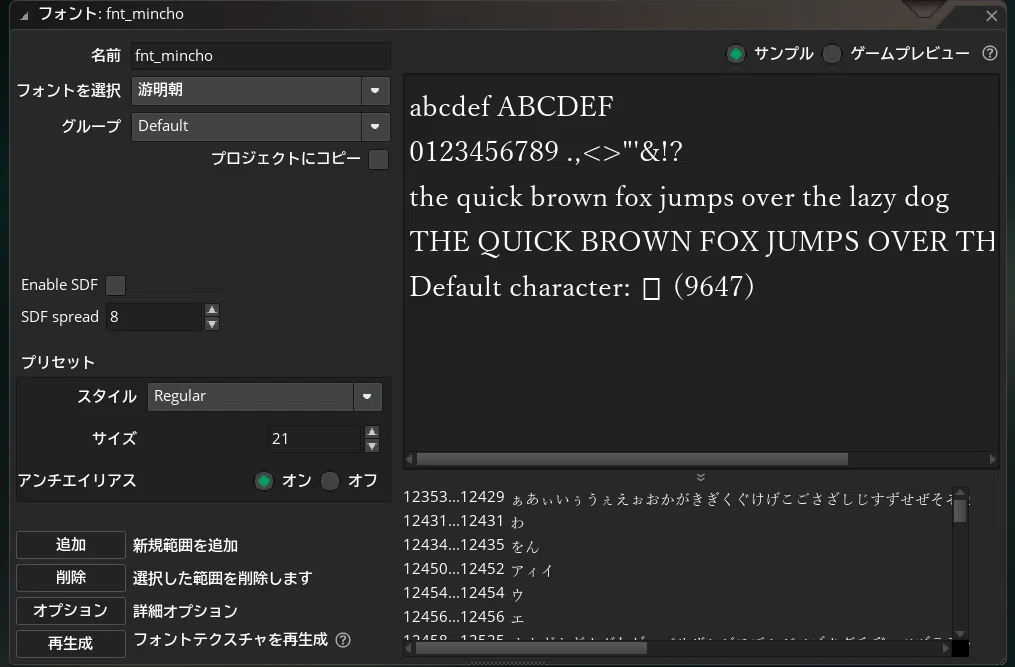Screen dimensions: 1015x667
Task: Click the range list horizontal scrollbar
Action: pos(531,648)
